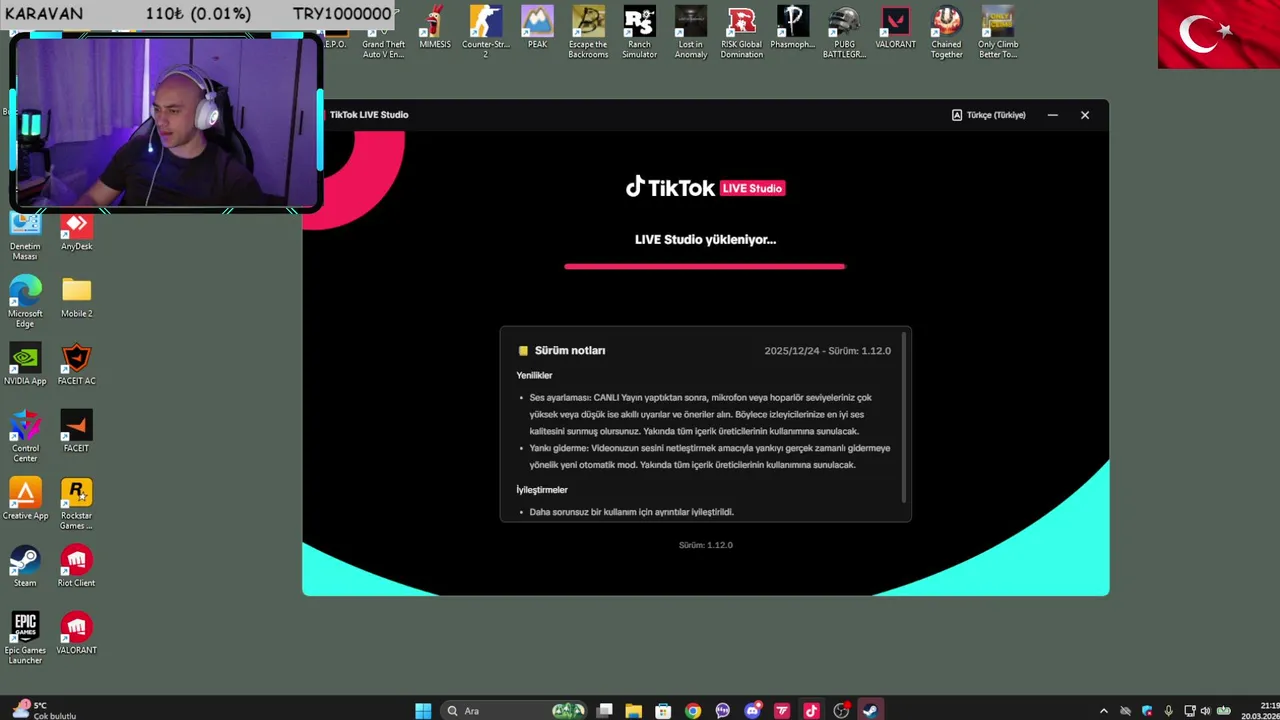Open Discord from the taskbar
The width and height of the screenshot is (1280, 720).
(752, 711)
